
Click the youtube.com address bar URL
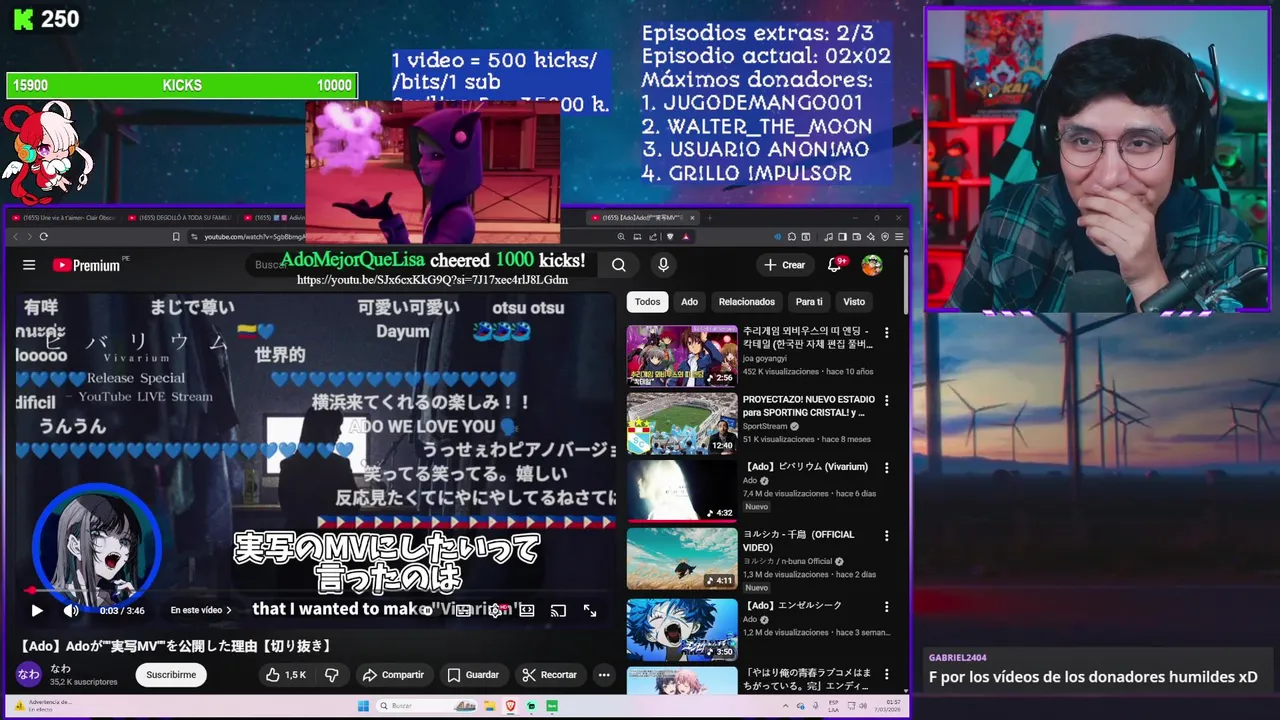click(x=253, y=237)
